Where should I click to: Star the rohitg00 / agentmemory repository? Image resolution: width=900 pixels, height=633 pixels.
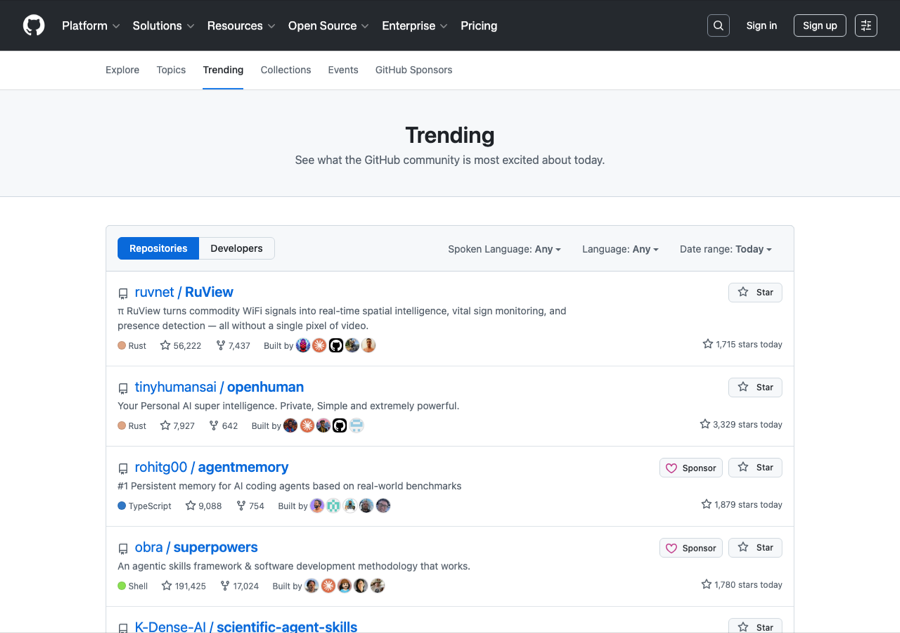tap(755, 468)
